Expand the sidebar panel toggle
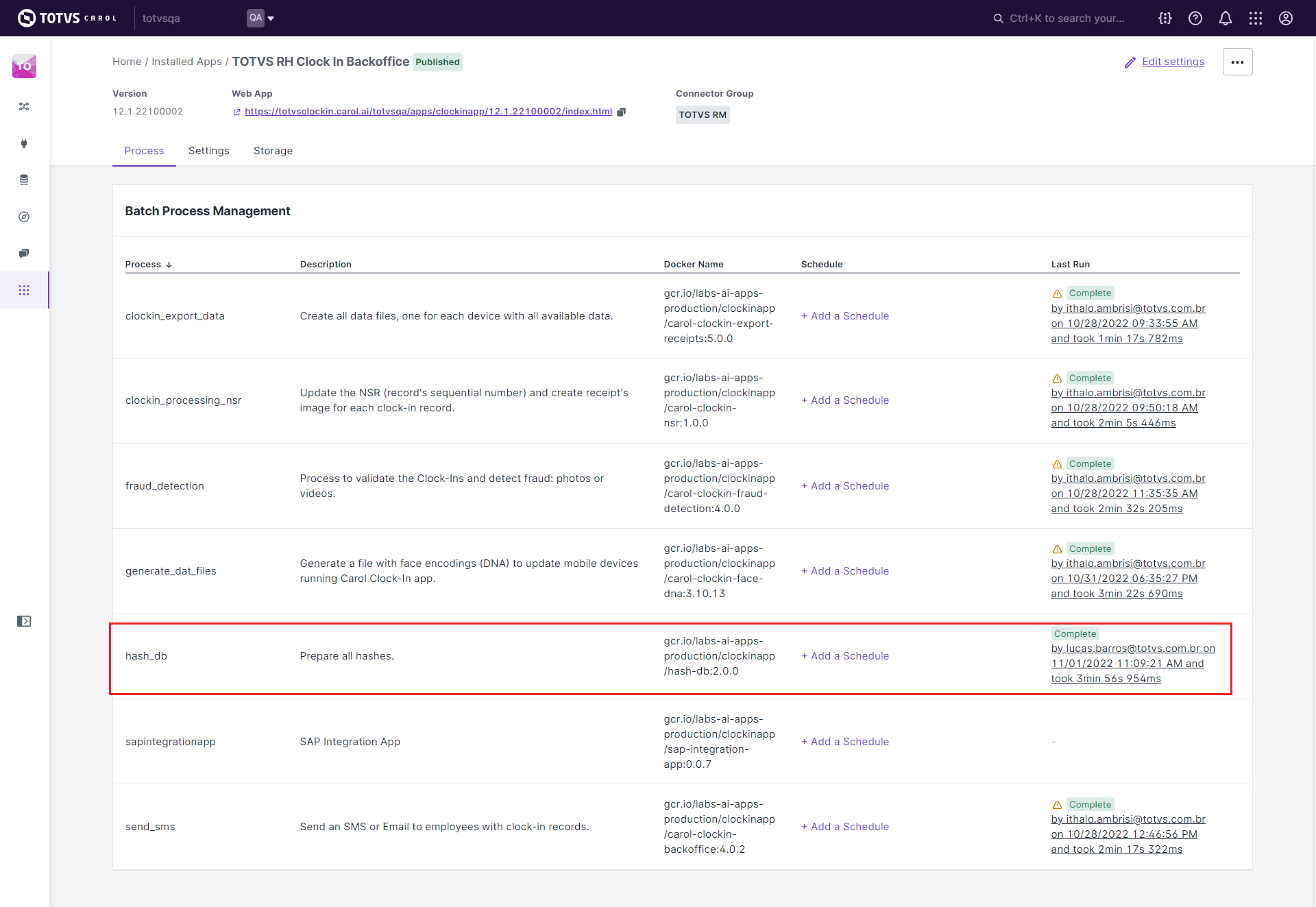Screen dimensions: 1316x907 click(x=24, y=621)
